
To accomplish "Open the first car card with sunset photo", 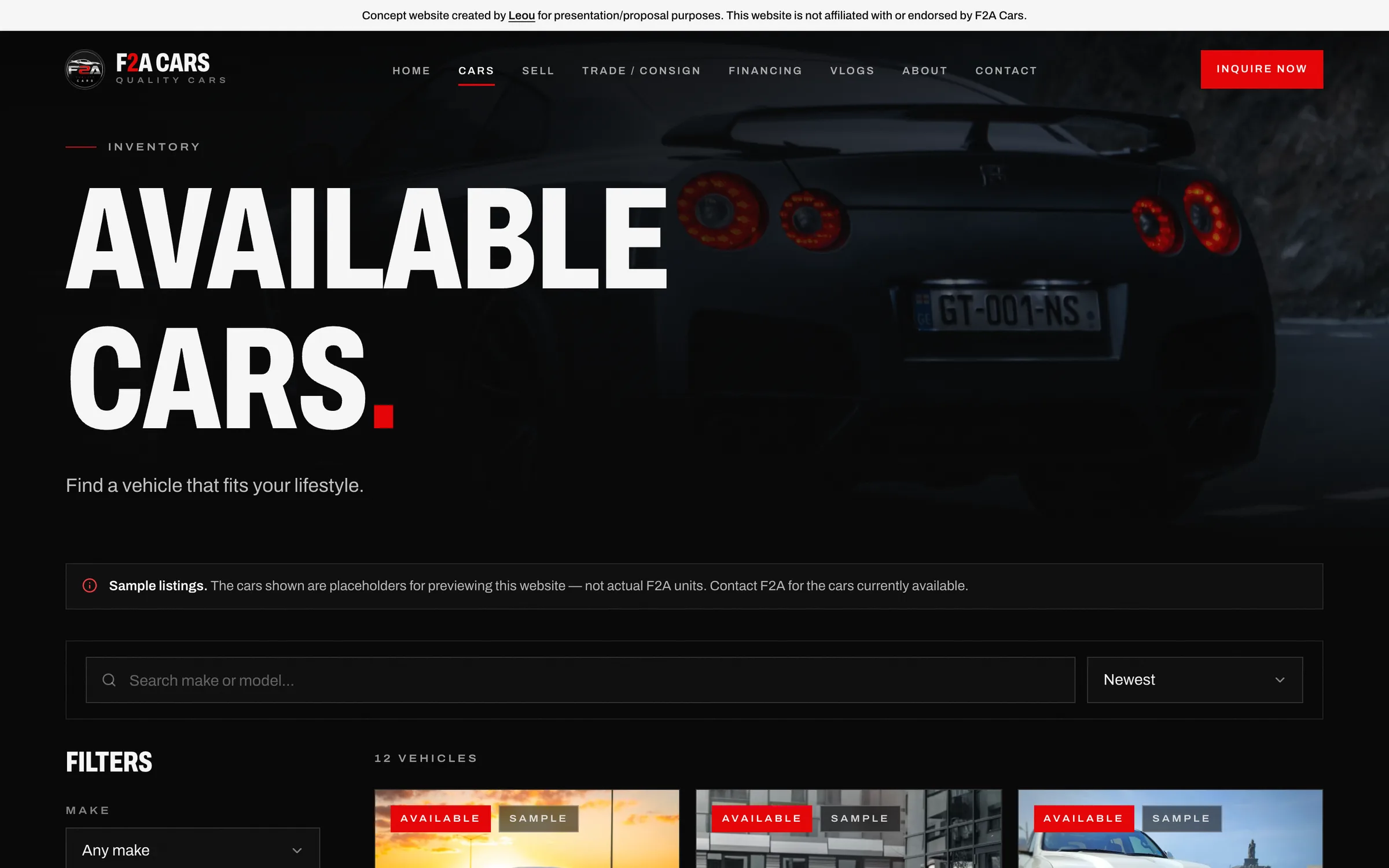I will point(527,829).
